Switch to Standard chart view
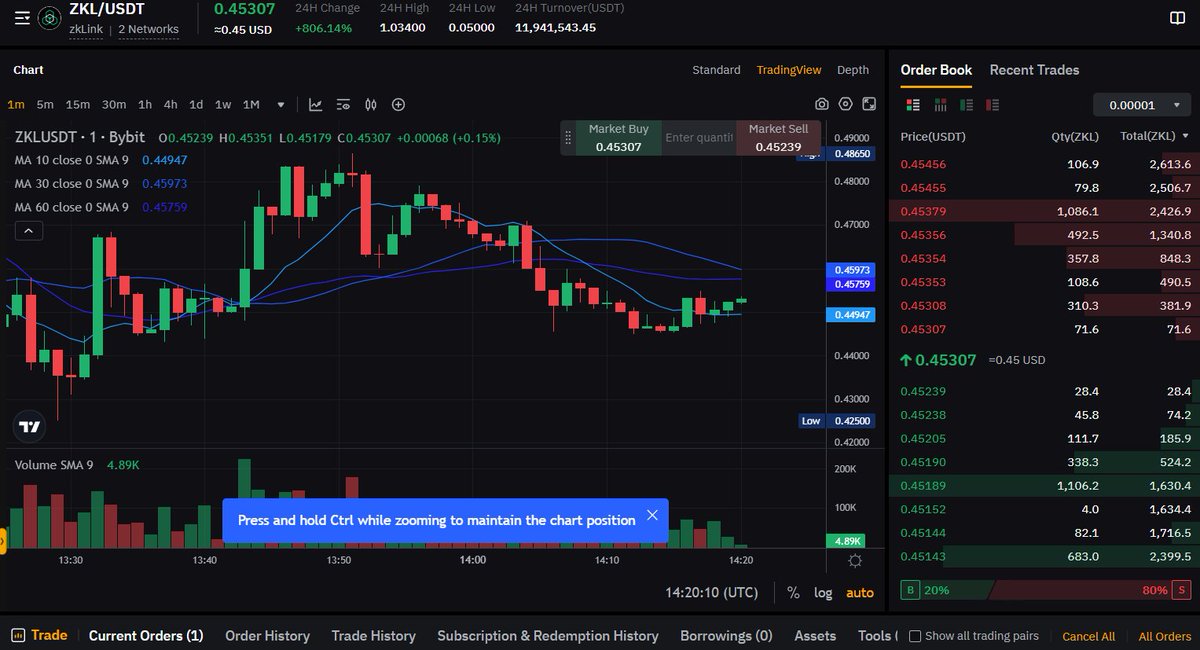 (716, 70)
